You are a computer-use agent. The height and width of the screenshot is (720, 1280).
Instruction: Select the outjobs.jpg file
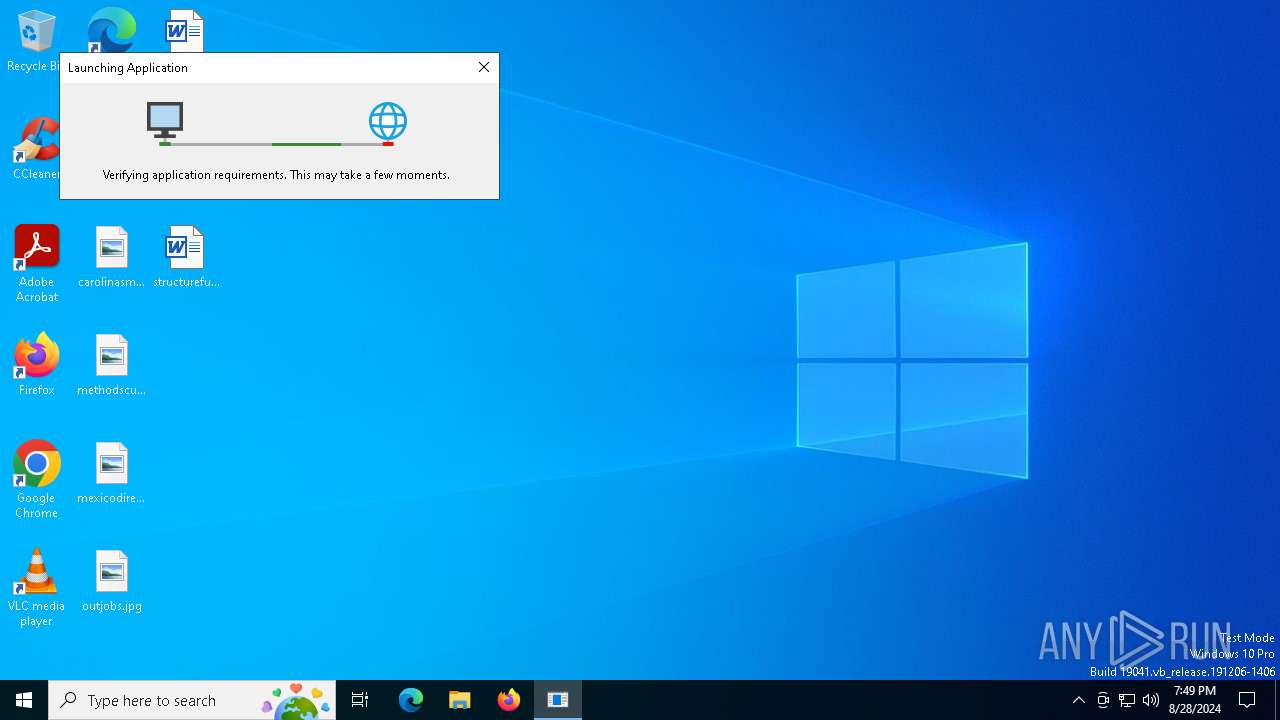click(x=111, y=581)
